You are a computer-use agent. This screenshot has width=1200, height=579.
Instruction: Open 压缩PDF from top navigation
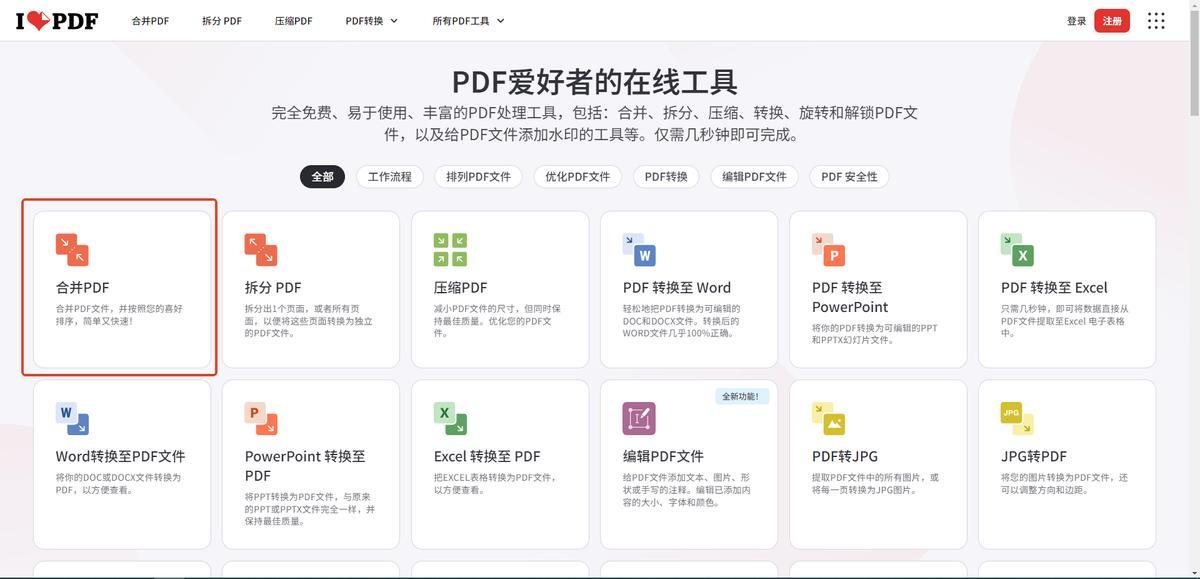pyautogui.click(x=293, y=21)
